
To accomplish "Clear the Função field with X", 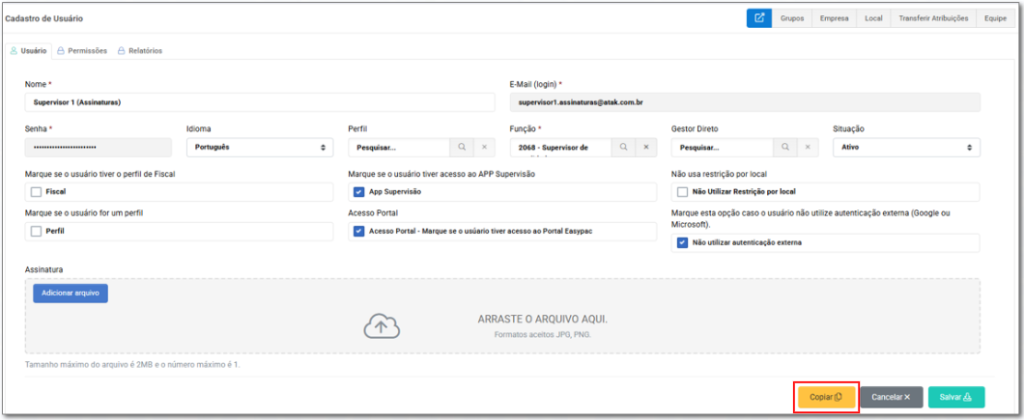I will [645, 148].
